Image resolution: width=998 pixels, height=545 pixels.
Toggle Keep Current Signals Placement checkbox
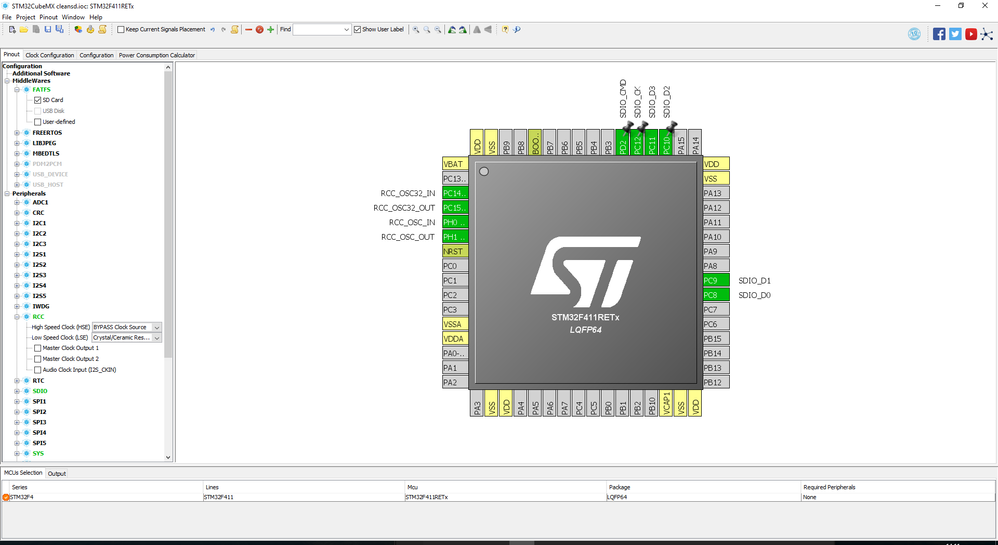pyautogui.click(x=121, y=29)
